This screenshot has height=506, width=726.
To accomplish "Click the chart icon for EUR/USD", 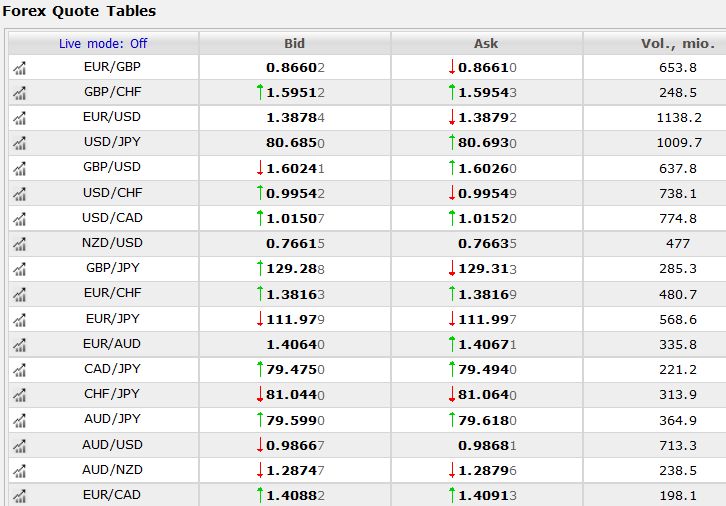I will click(x=20, y=118).
